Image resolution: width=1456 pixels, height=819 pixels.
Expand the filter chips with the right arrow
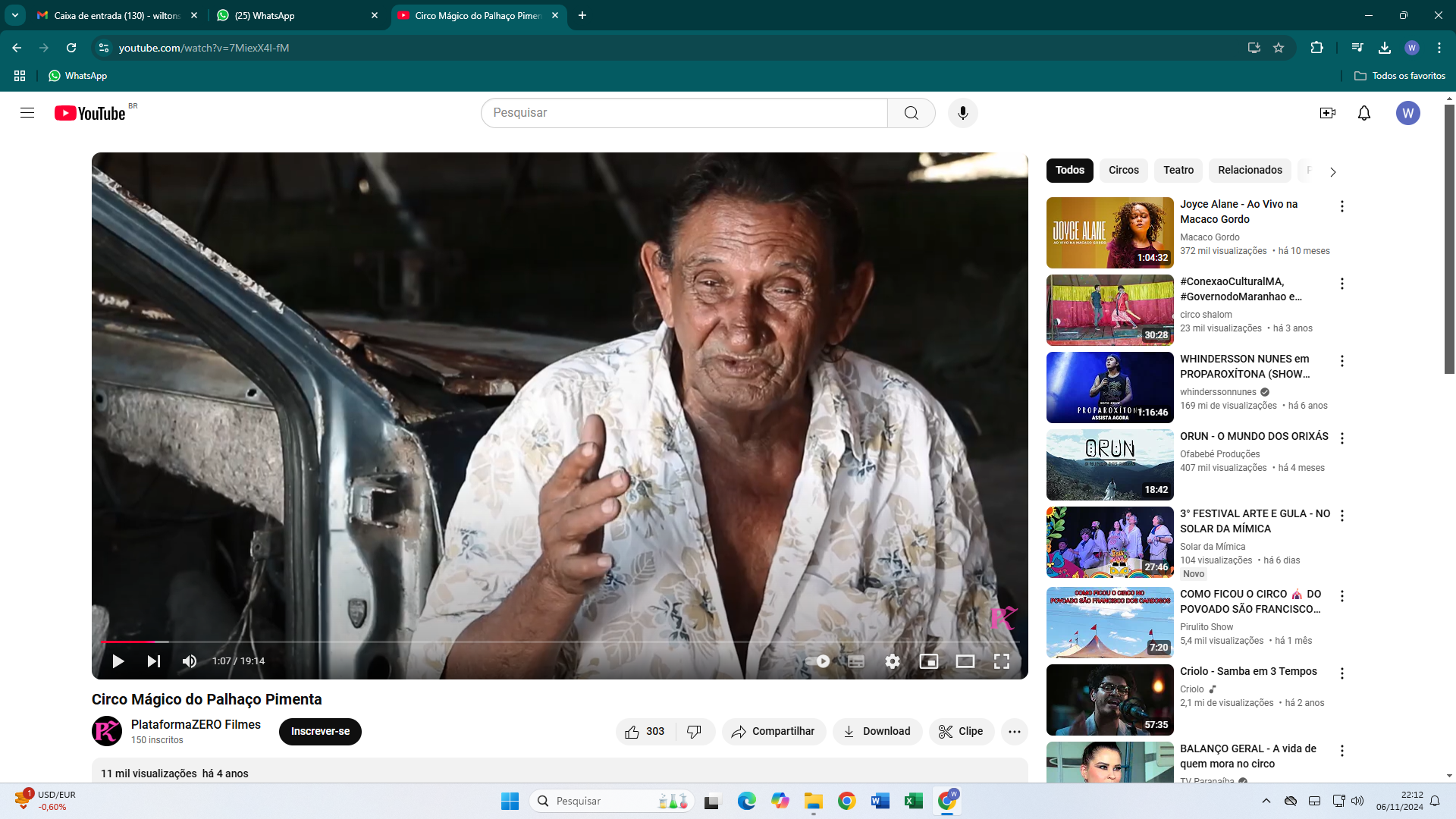1332,172
